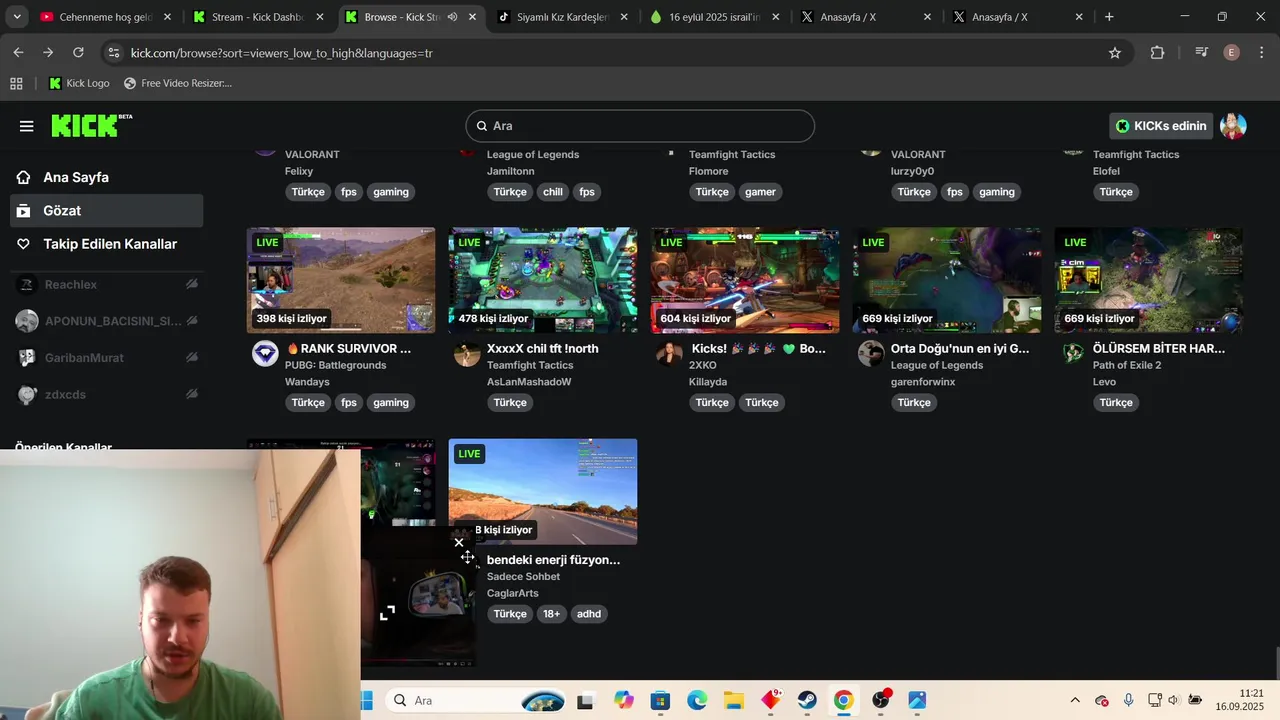This screenshot has width=1280, height=720.
Task: Open Takip Edilen Kanallar in sidebar
Action: click(106, 244)
